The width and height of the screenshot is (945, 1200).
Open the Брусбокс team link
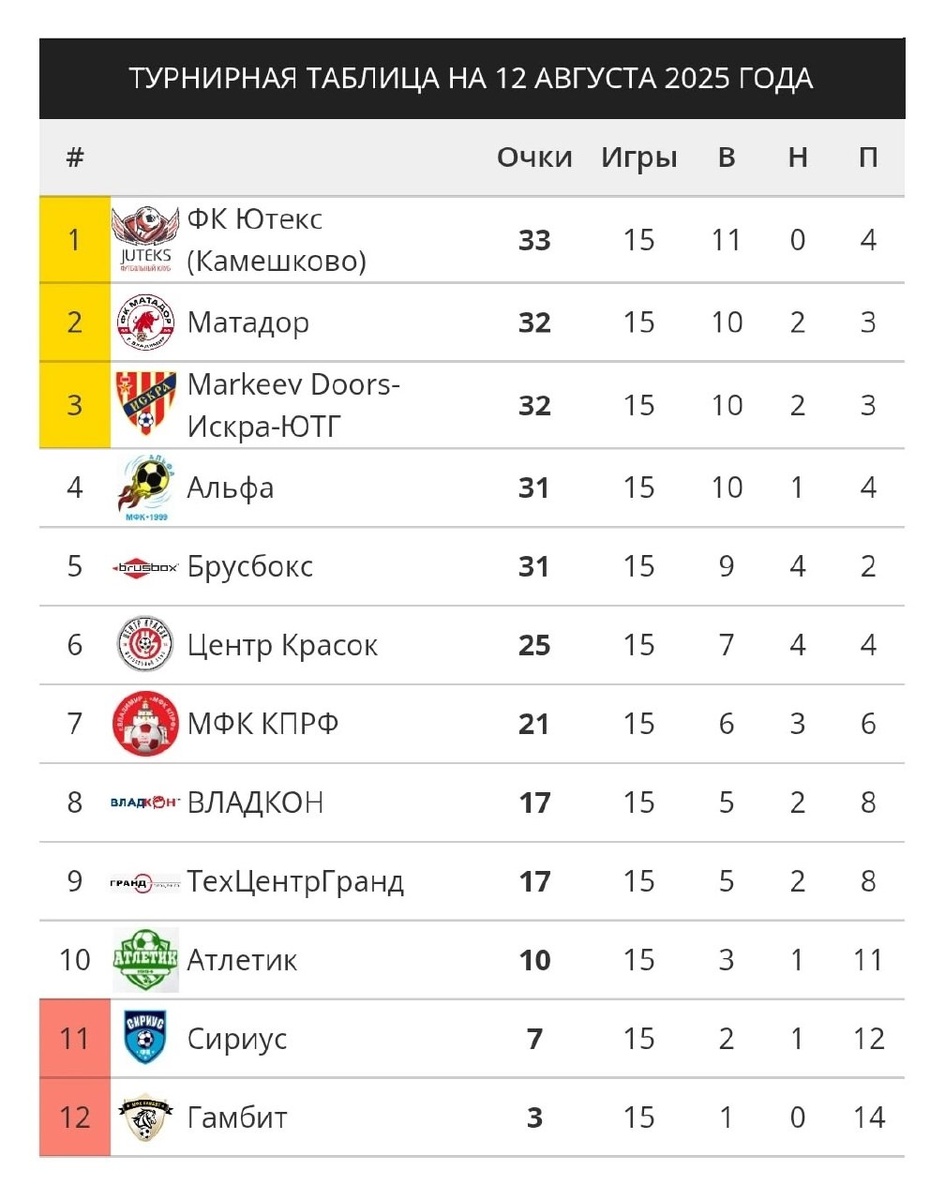click(x=250, y=567)
